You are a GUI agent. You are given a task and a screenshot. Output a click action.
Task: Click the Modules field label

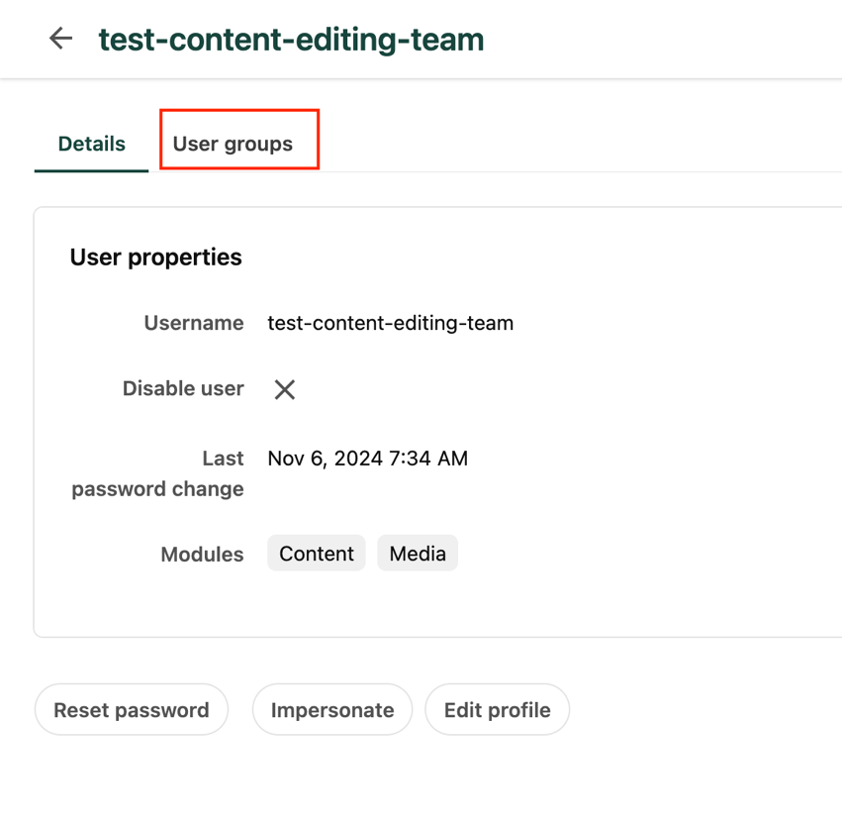(x=202, y=554)
